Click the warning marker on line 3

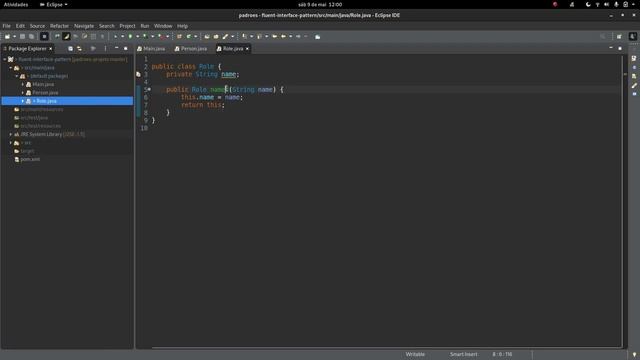coord(138,74)
